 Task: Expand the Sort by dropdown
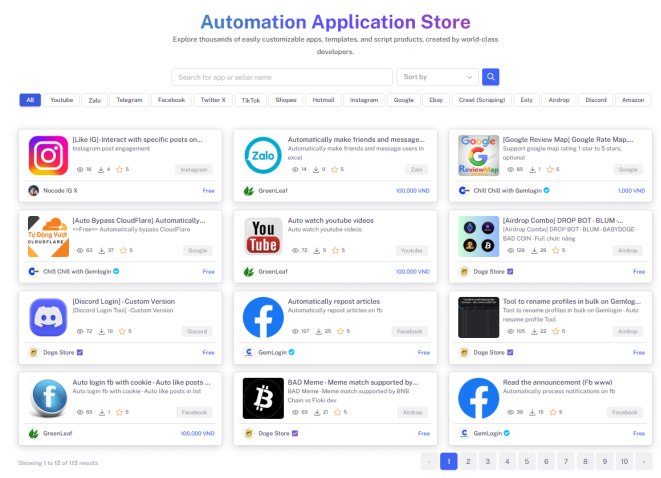pos(437,77)
